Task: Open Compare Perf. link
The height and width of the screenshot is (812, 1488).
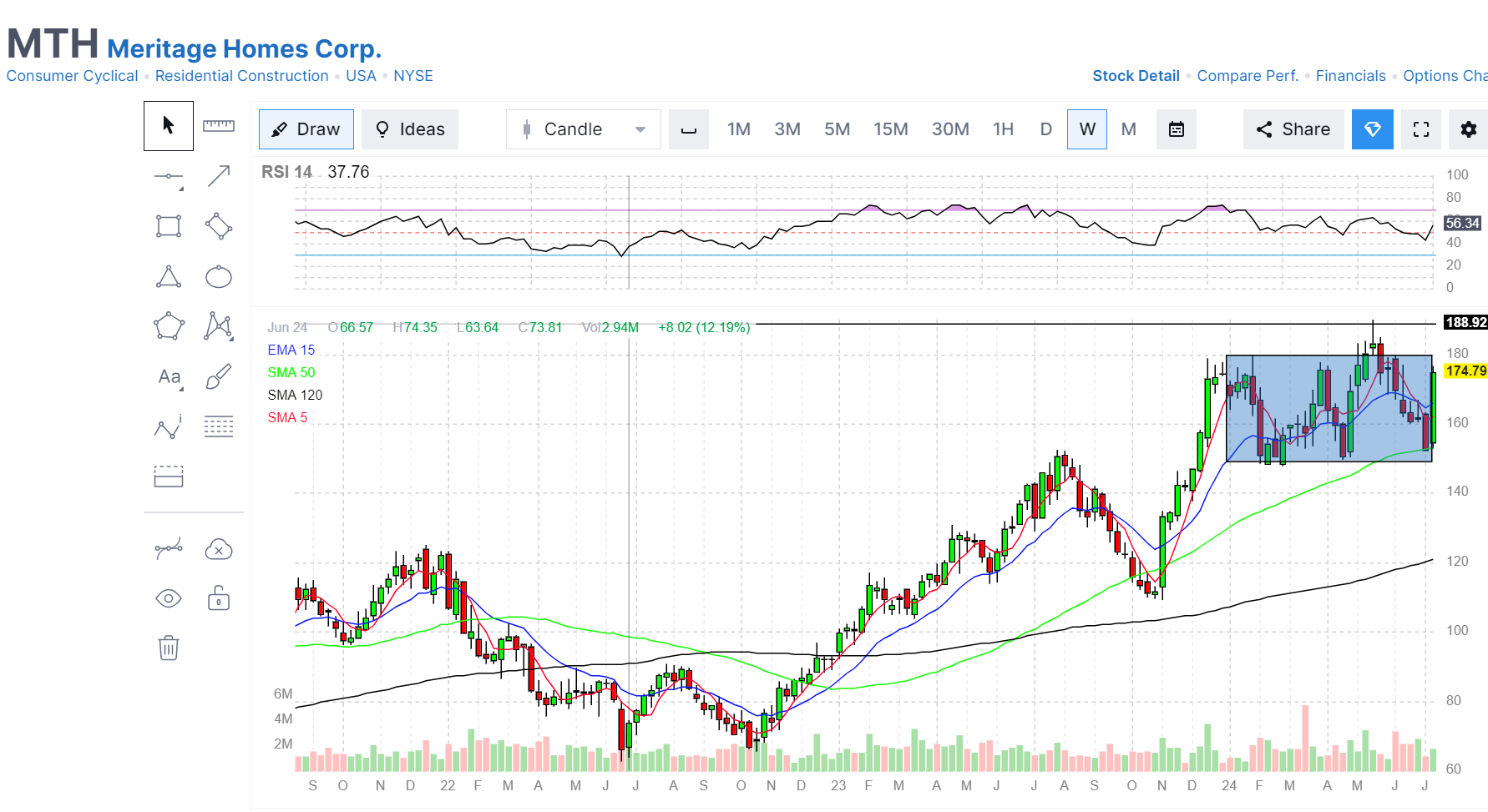Action: pyautogui.click(x=1248, y=76)
